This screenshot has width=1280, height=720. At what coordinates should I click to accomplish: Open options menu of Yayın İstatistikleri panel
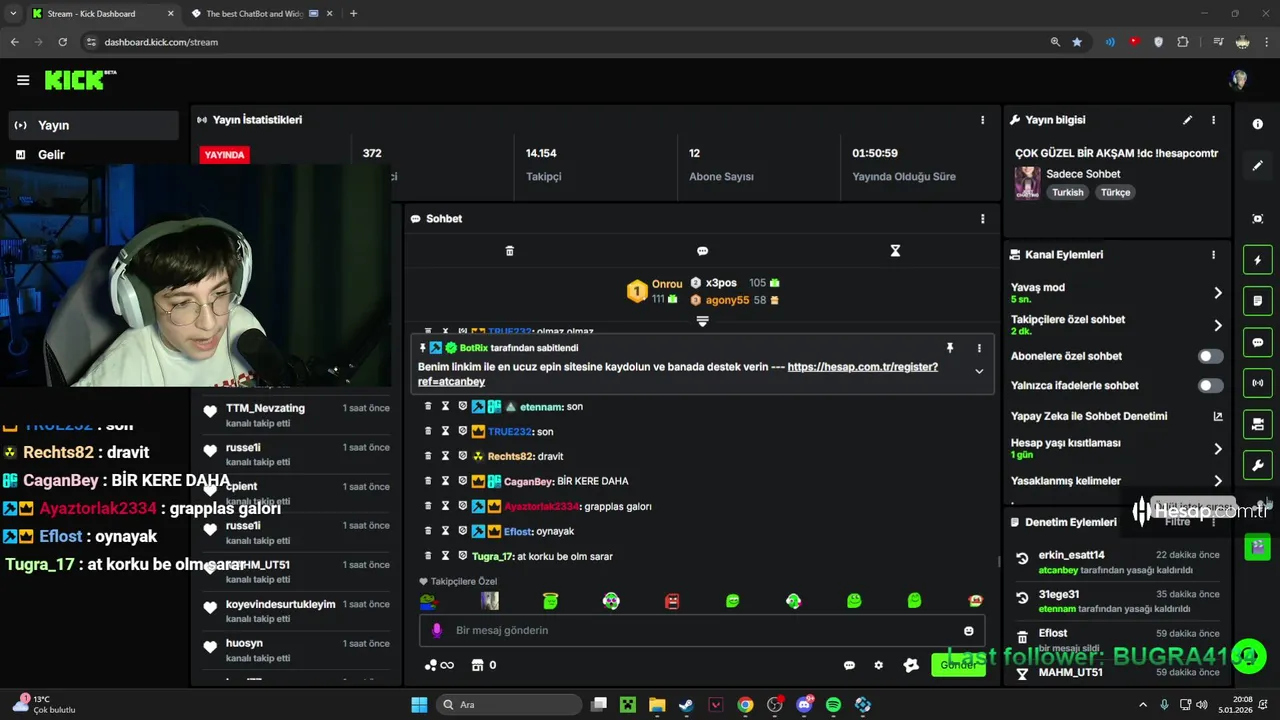pyautogui.click(x=982, y=120)
